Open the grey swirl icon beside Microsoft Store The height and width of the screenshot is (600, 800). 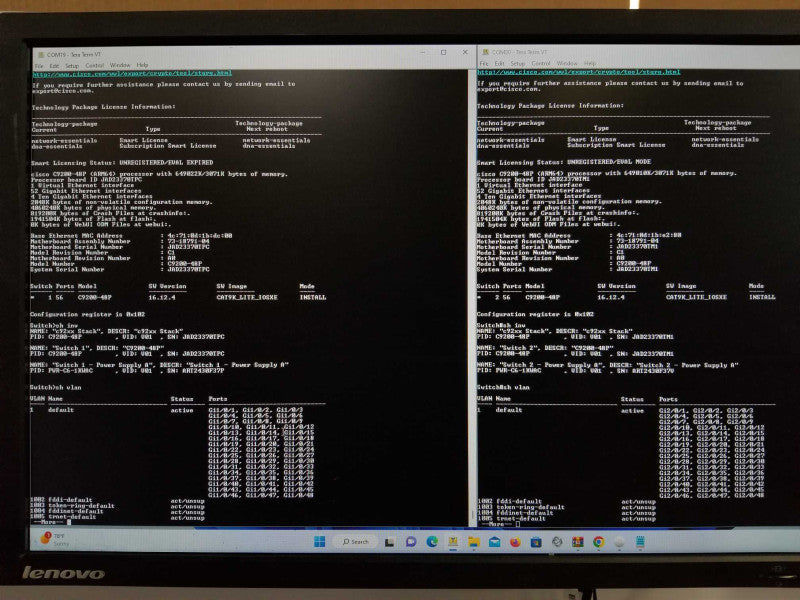pos(557,542)
